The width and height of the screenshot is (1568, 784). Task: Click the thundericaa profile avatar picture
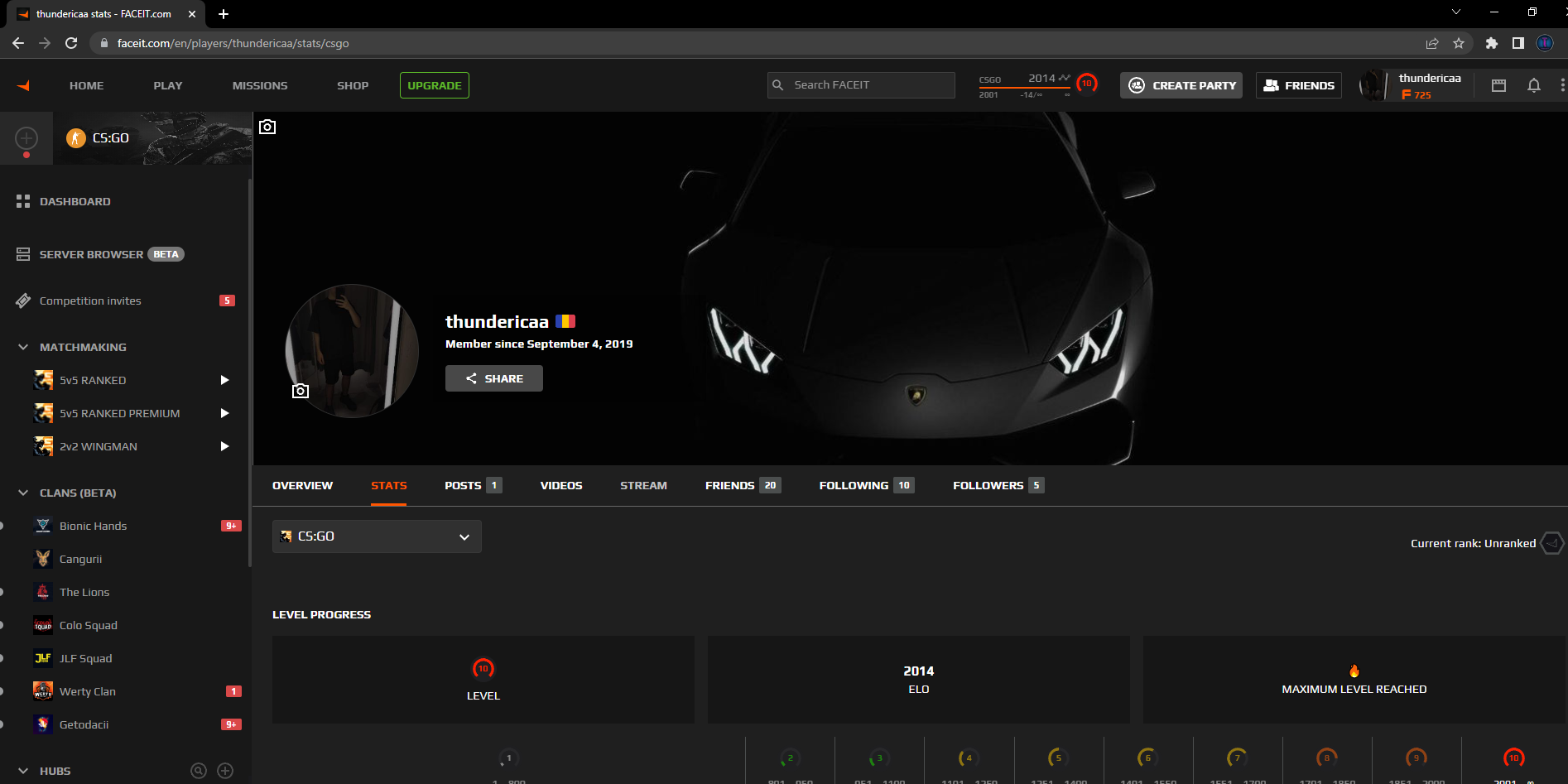(352, 351)
